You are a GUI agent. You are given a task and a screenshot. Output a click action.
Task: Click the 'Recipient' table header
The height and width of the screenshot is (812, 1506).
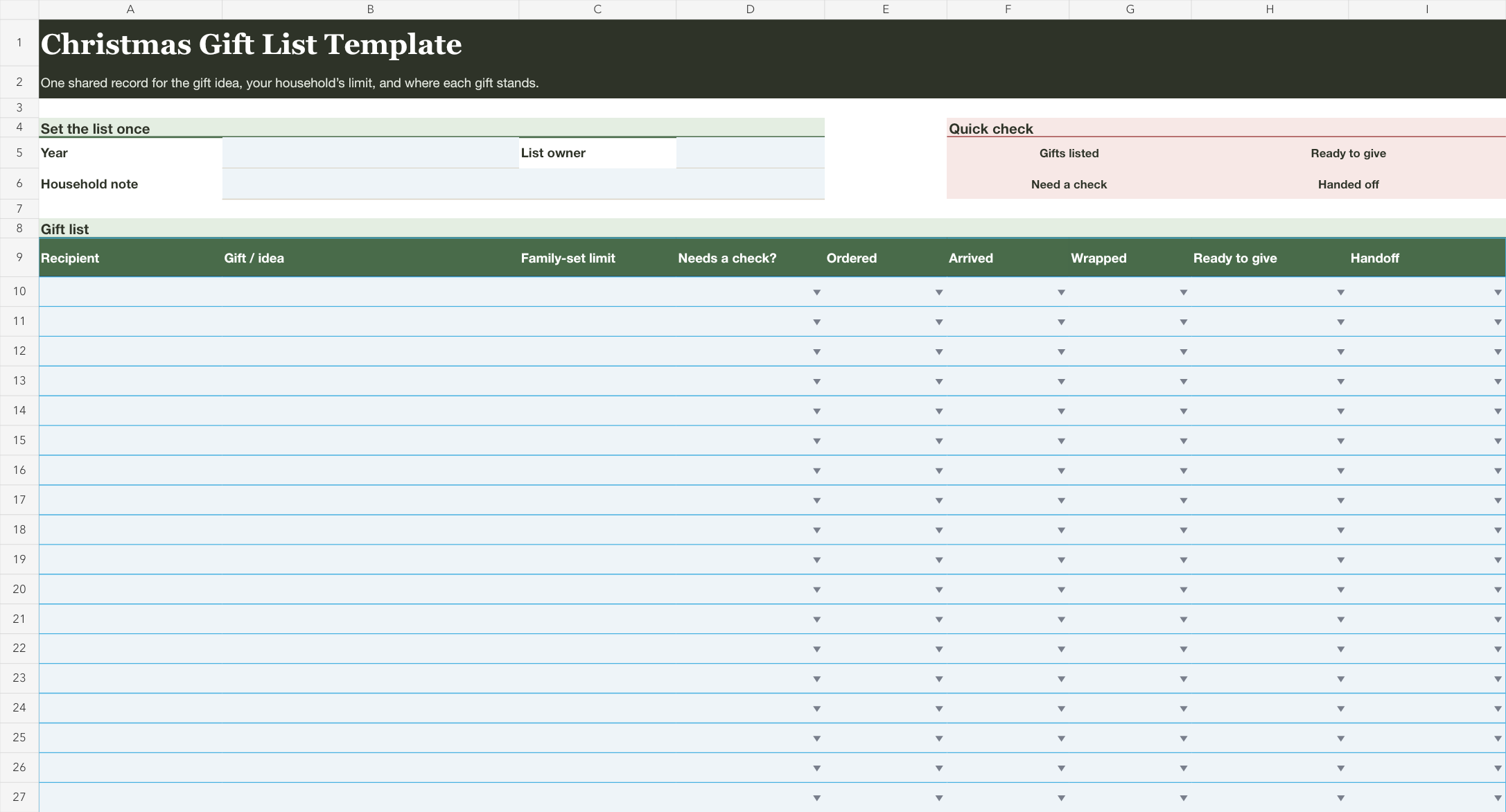(x=70, y=258)
